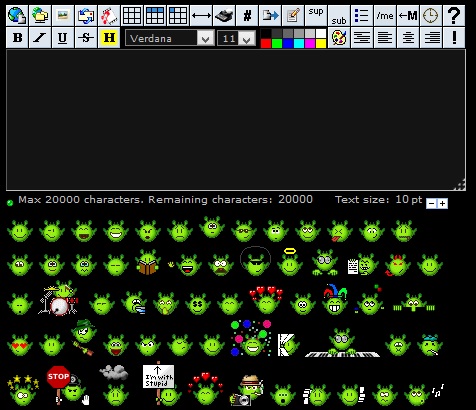Toggle bold text formatting
This screenshot has height=410, width=476.
click(17, 38)
